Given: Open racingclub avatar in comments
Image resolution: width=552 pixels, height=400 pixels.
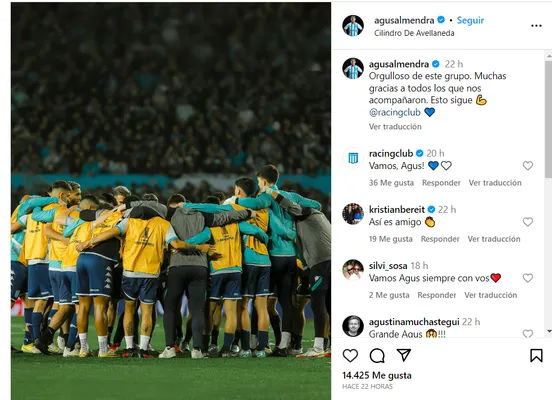Looking at the screenshot, I should point(353,158).
